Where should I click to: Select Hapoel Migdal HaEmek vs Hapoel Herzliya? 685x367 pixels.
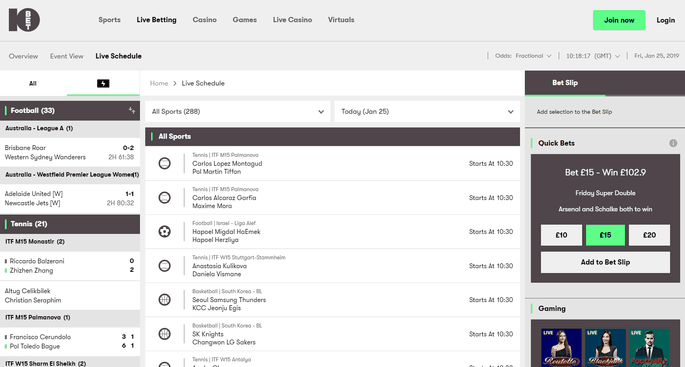[x=332, y=232]
